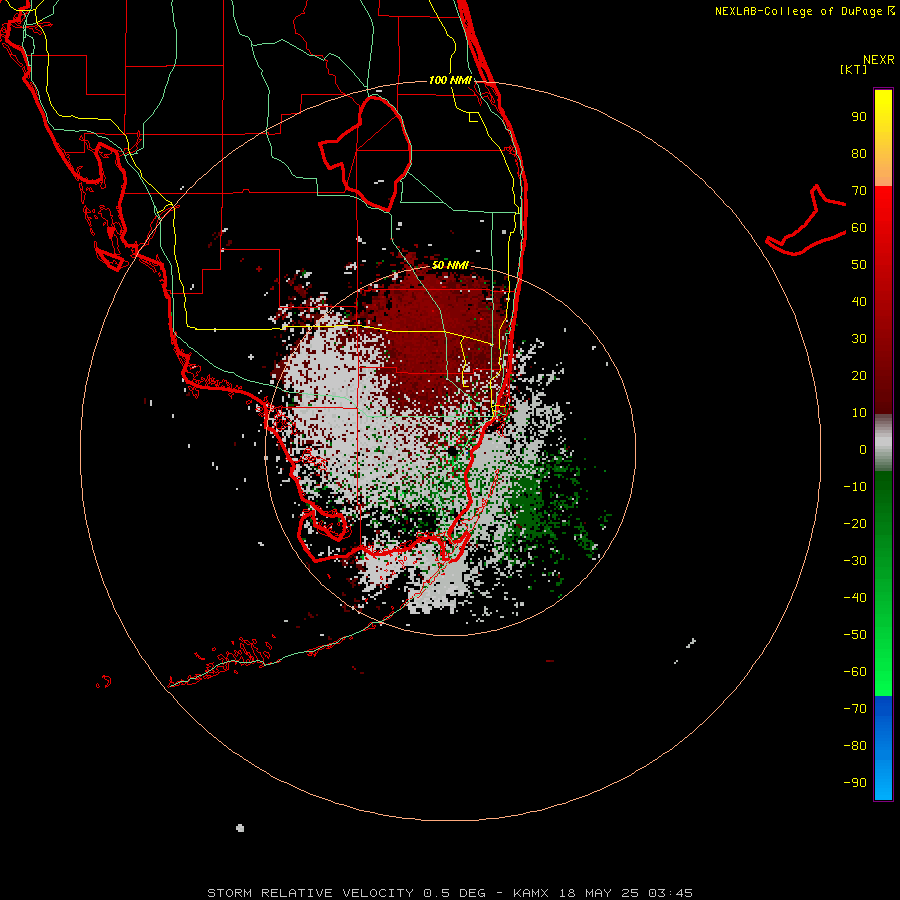Viewport: 900px width, 900px height.
Task: Click the 18 MAY 25 date in the caption
Action: pyautogui.click(x=599, y=893)
